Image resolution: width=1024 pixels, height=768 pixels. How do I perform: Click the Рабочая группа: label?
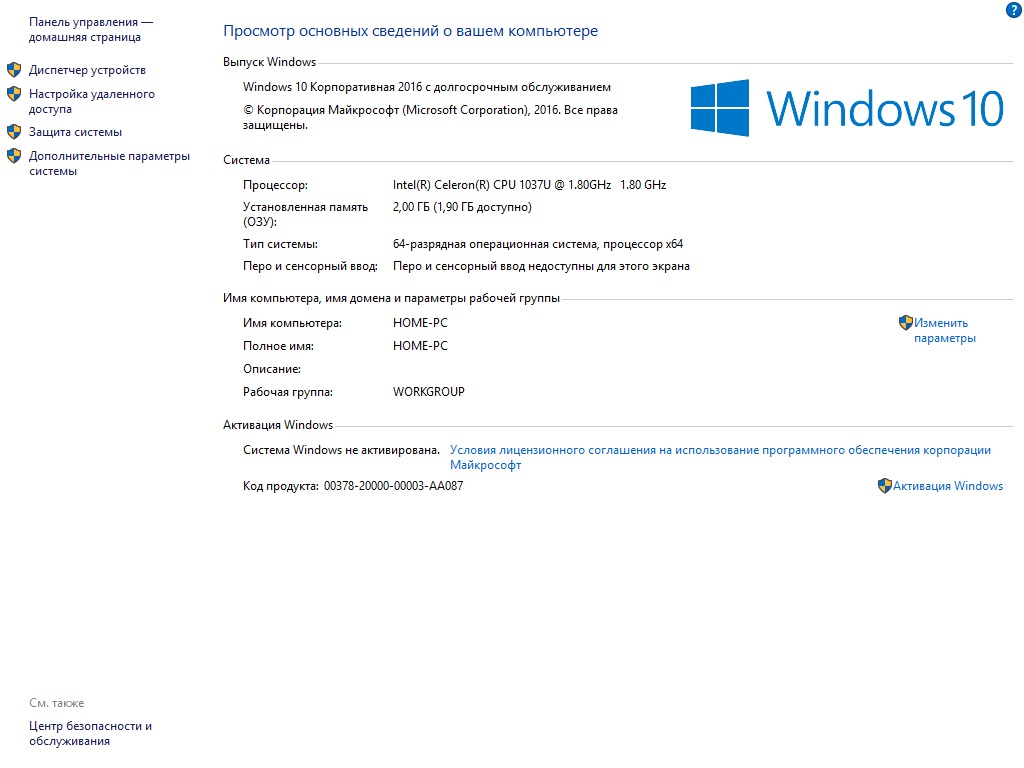pyautogui.click(x=288, y=392)
